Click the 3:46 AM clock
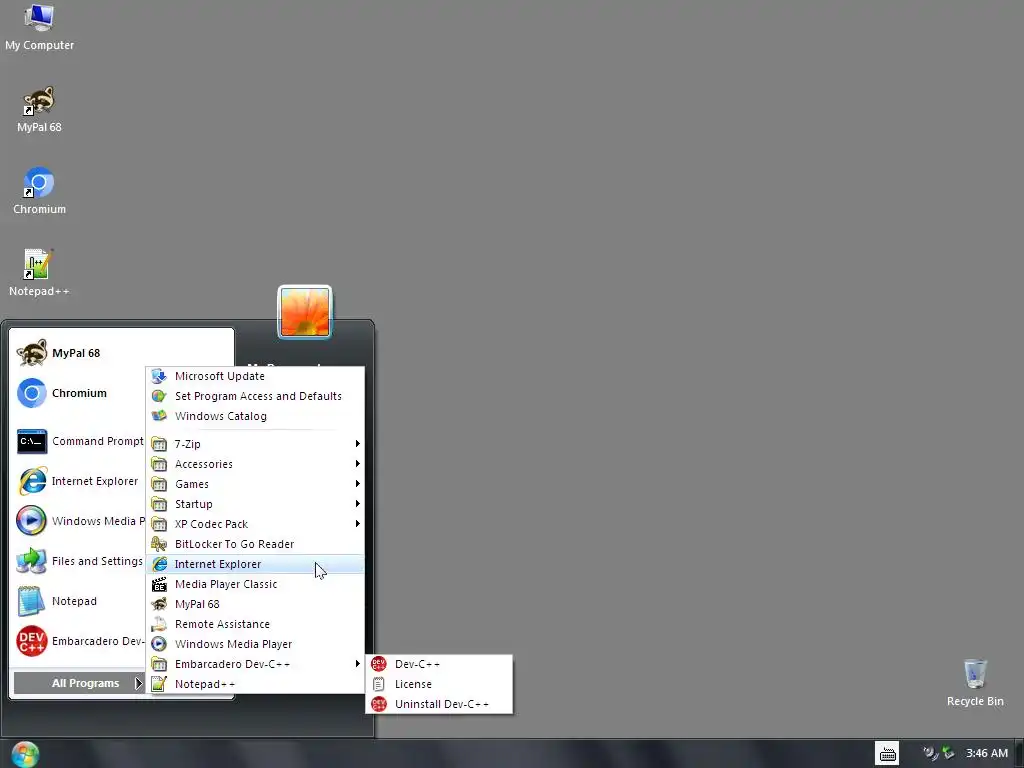The width and height of the screenshot is (1024, 768). (987, 754)
